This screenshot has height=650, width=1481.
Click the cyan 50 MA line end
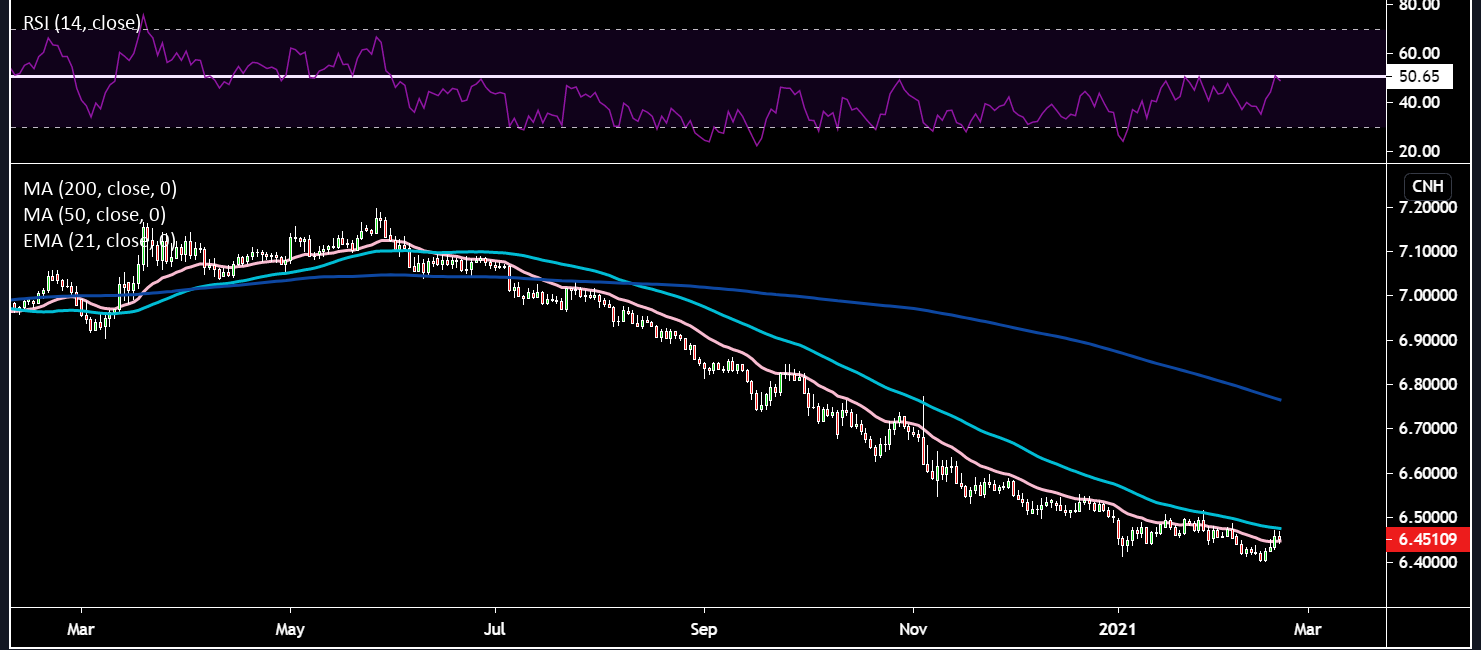coord(1279,527)
